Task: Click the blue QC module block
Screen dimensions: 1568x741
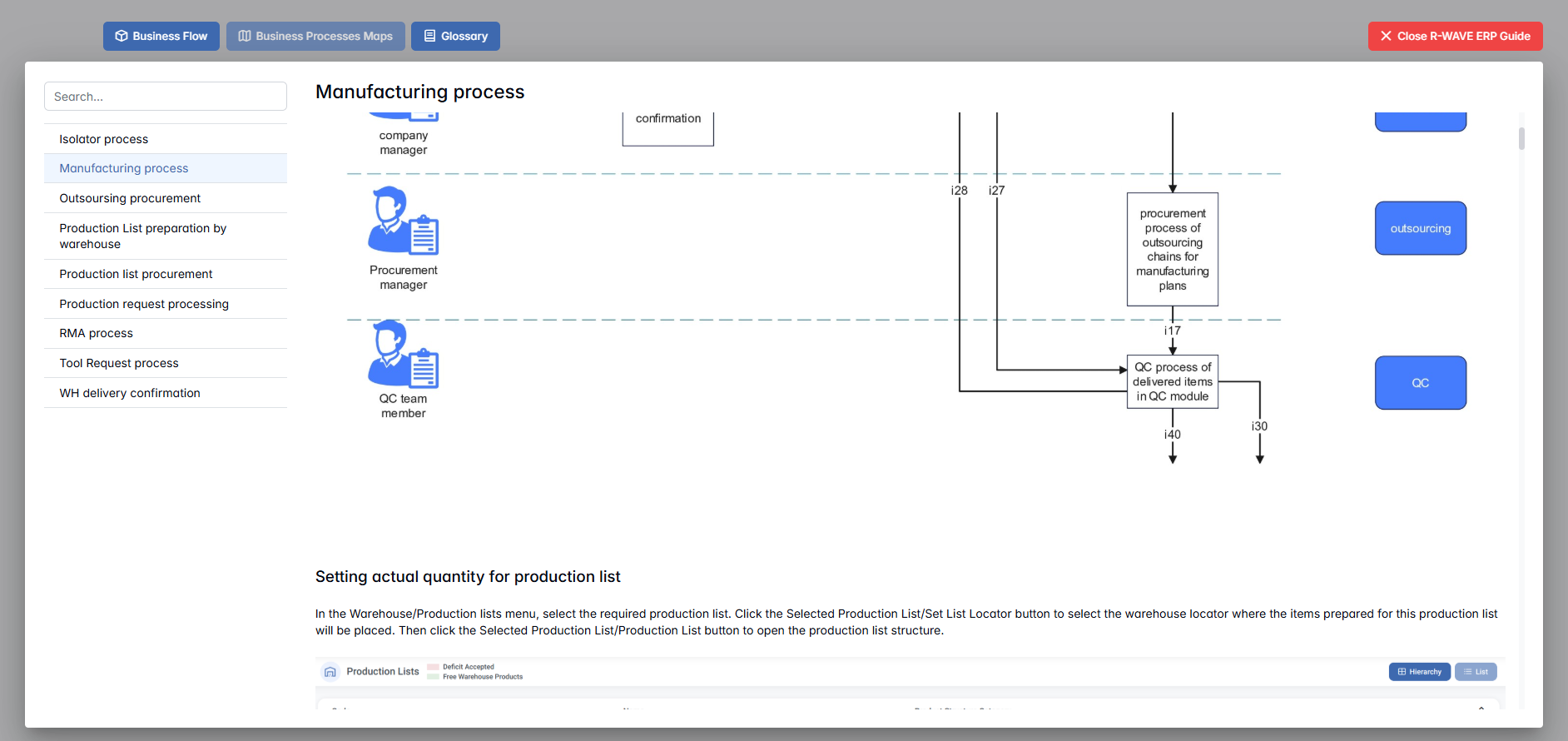Action: (x=1420, y=383)
